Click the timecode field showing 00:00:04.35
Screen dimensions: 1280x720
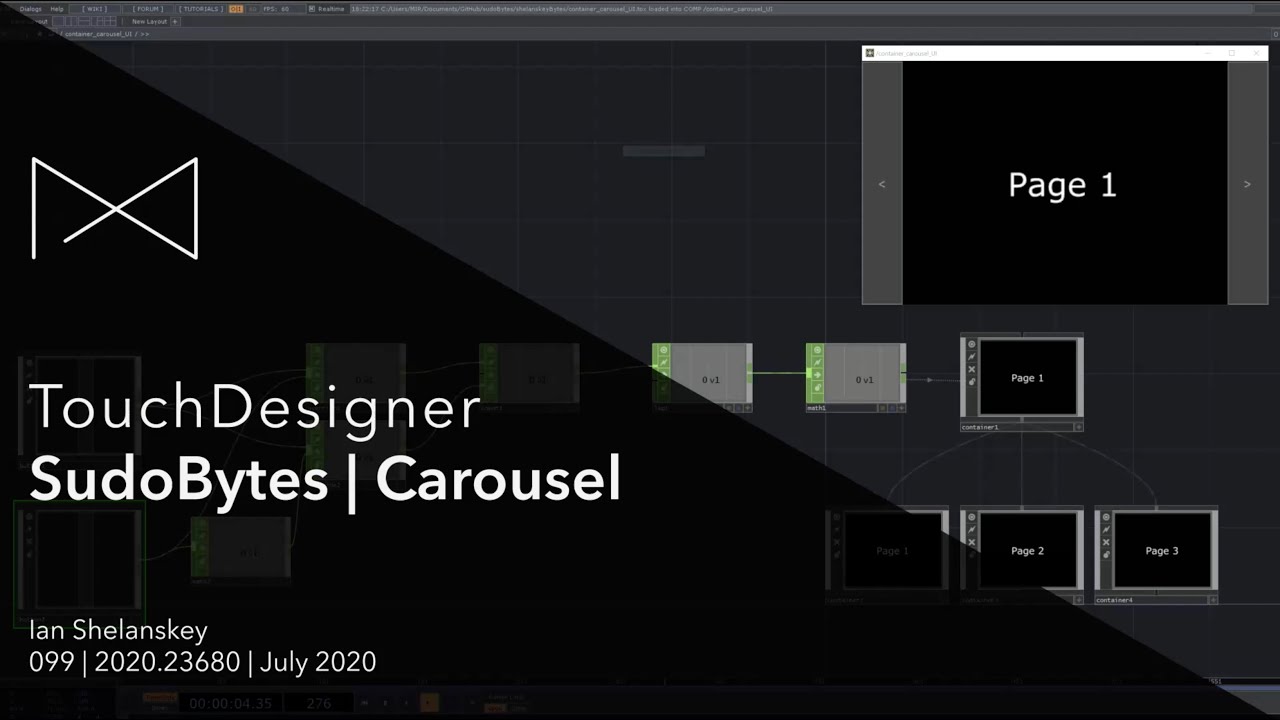coord(230,703)
